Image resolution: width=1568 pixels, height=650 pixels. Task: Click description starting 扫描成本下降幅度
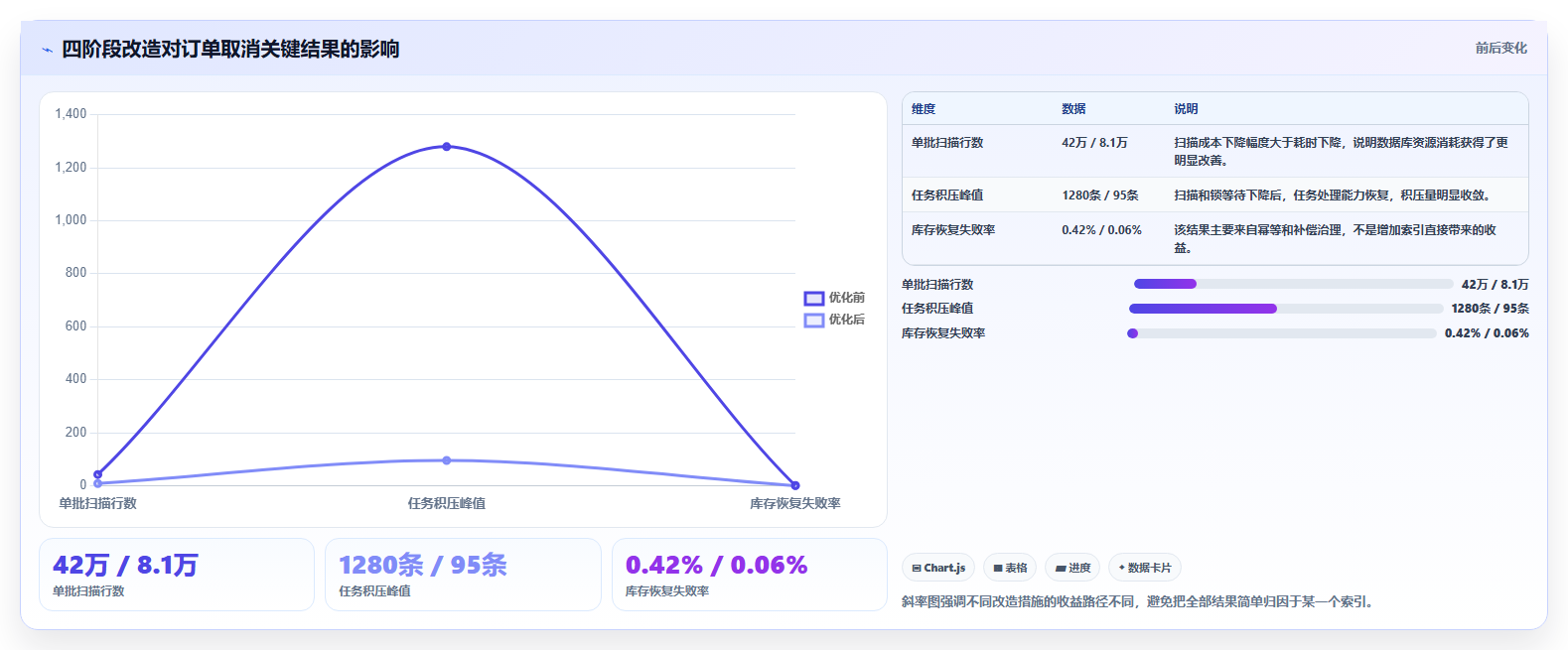[x=1341, y=152]
